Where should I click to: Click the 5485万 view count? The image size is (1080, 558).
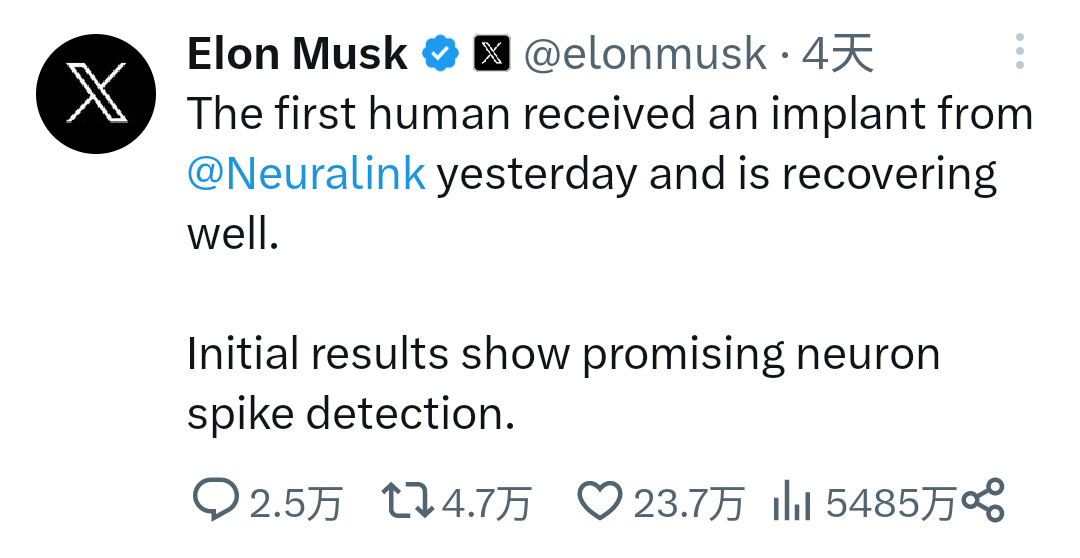pyautogui.click(x=892, y=503)
